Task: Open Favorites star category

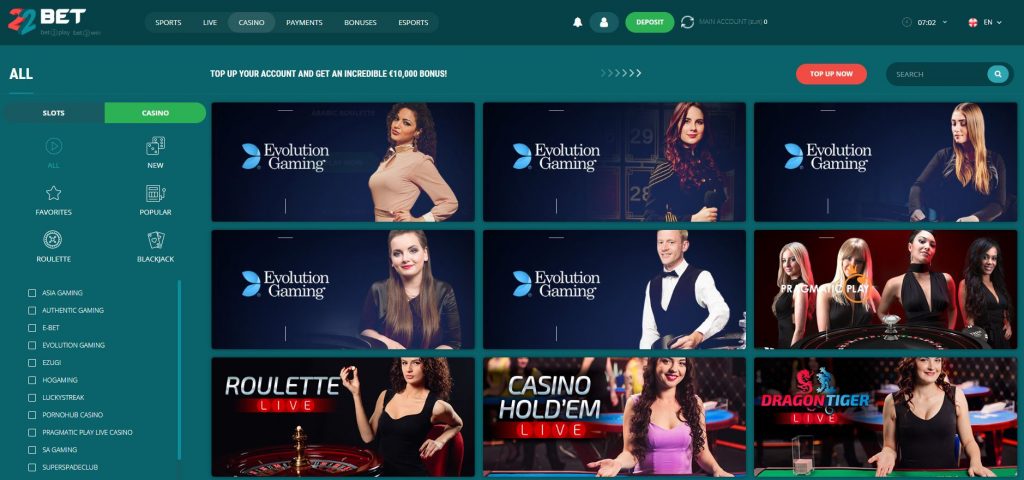Action: coord(54,193)
